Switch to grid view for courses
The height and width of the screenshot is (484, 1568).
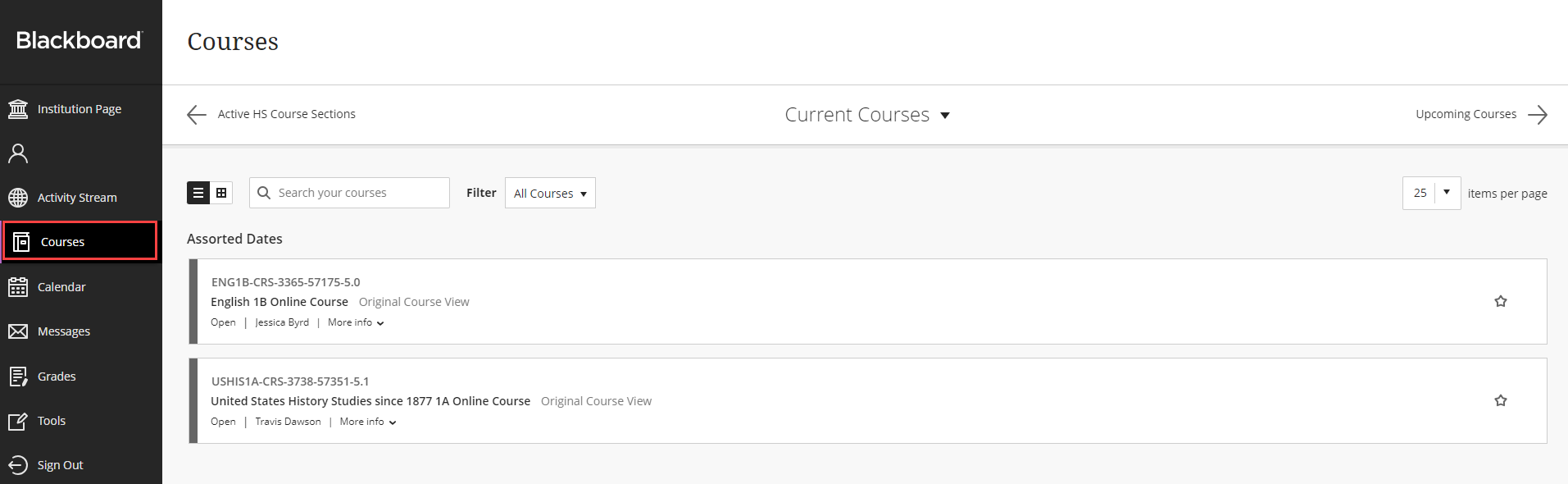pos(220,192)
